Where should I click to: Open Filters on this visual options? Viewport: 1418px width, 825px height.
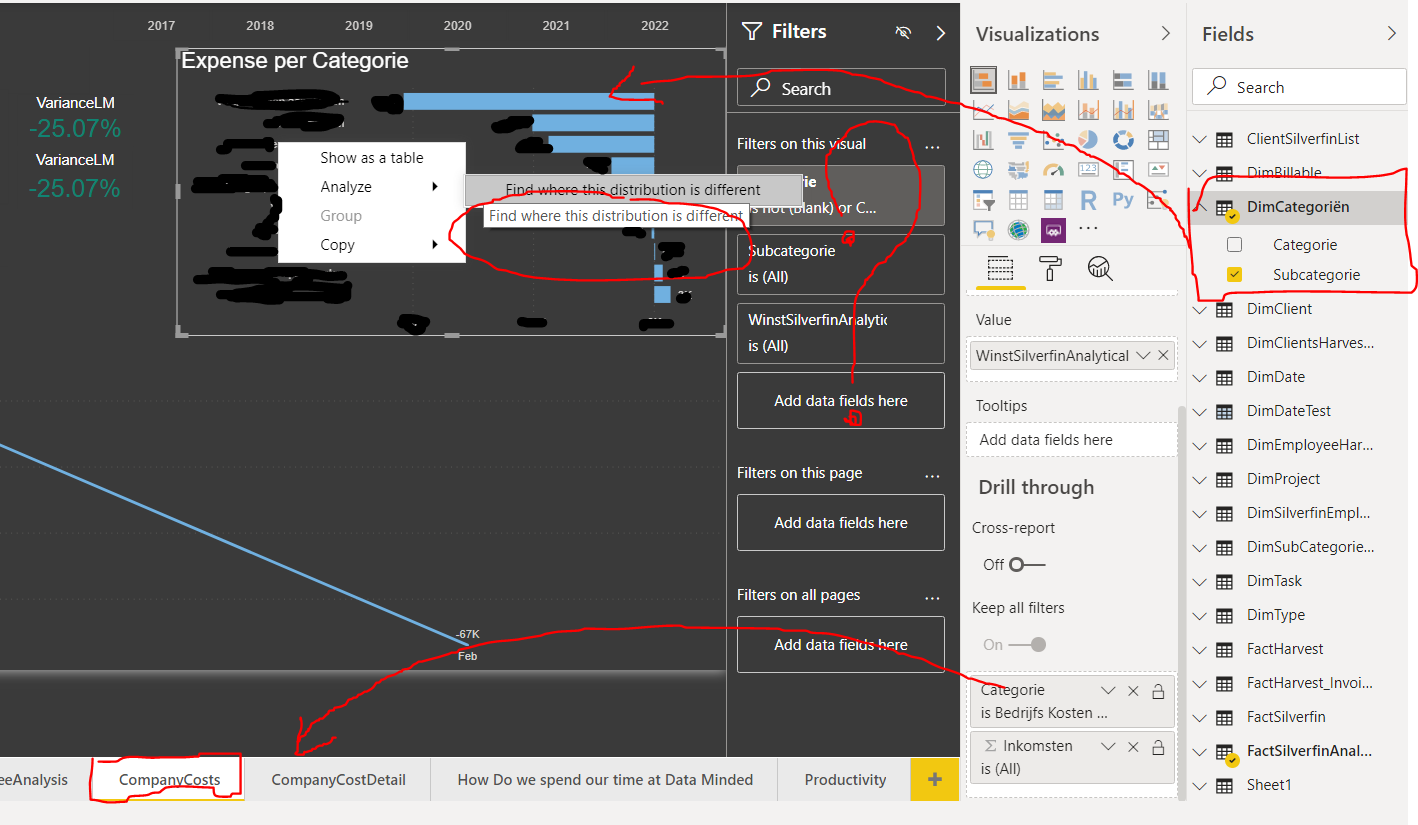point(932,146)
